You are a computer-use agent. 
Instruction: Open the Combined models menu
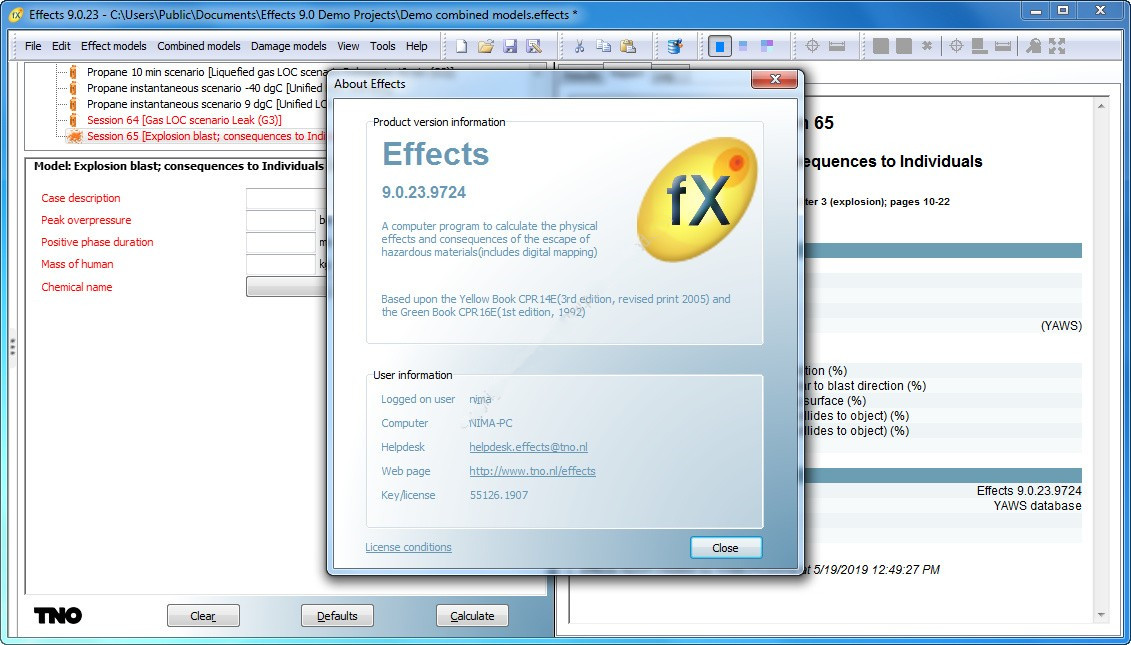coord(199,46)
